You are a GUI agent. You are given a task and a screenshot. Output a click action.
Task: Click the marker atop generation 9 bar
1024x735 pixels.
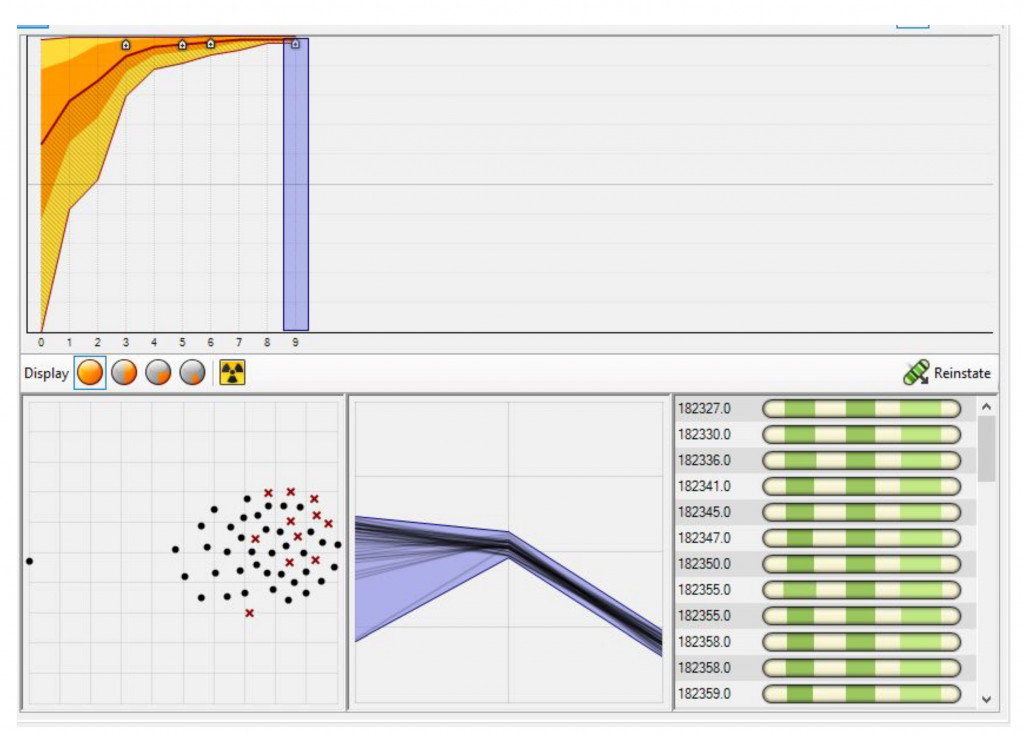(x=295, y=44)
